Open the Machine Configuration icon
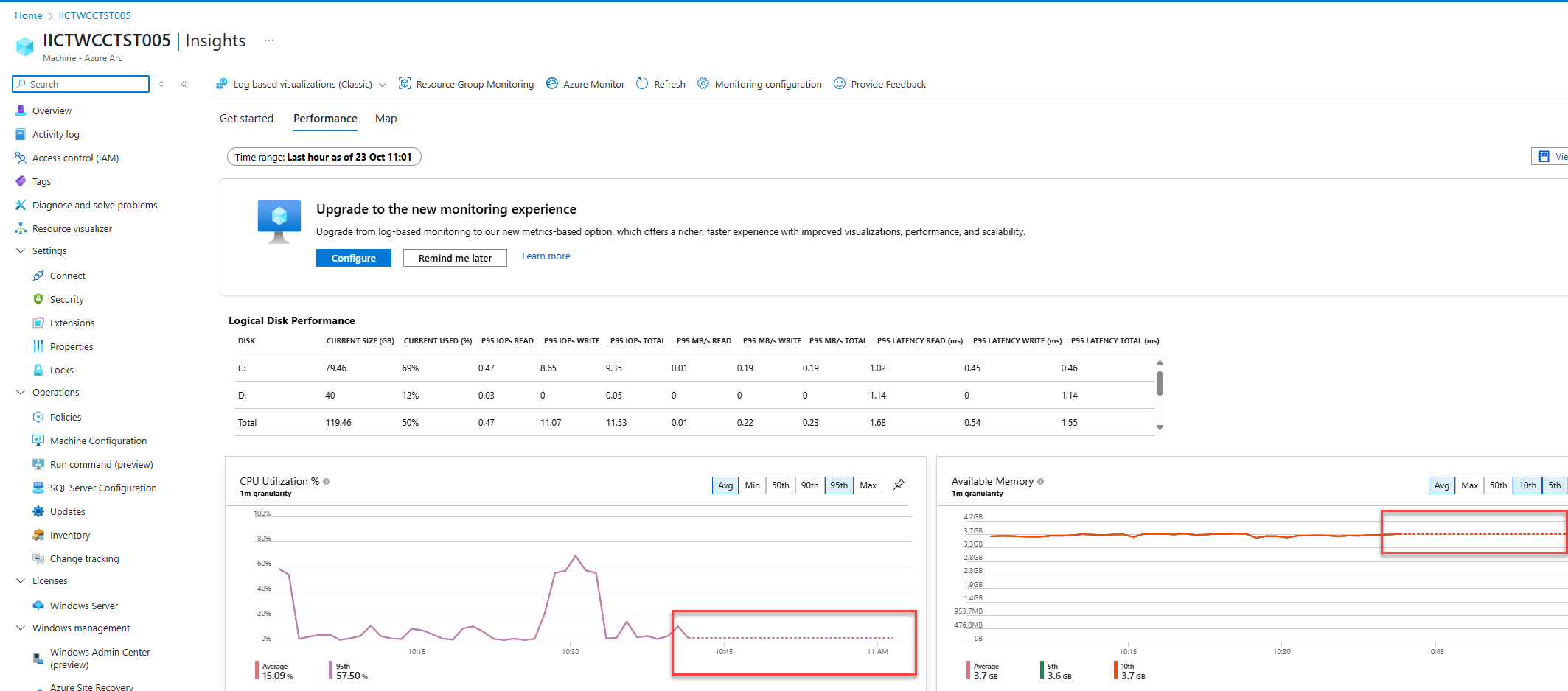This screenshot has width=1568, height=691. (38, 441)
